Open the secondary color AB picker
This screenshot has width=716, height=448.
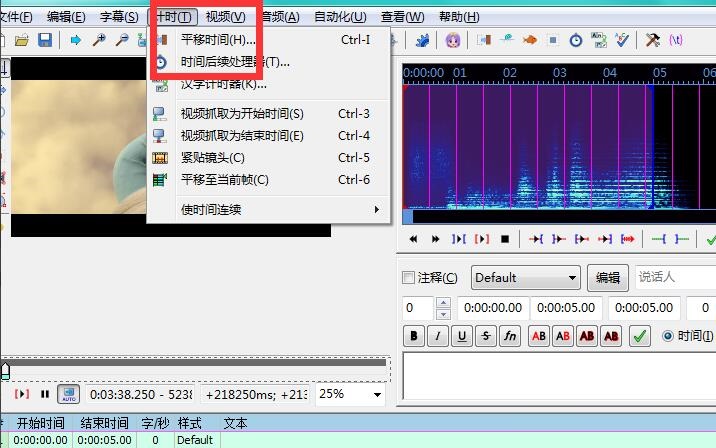point(563,336)
